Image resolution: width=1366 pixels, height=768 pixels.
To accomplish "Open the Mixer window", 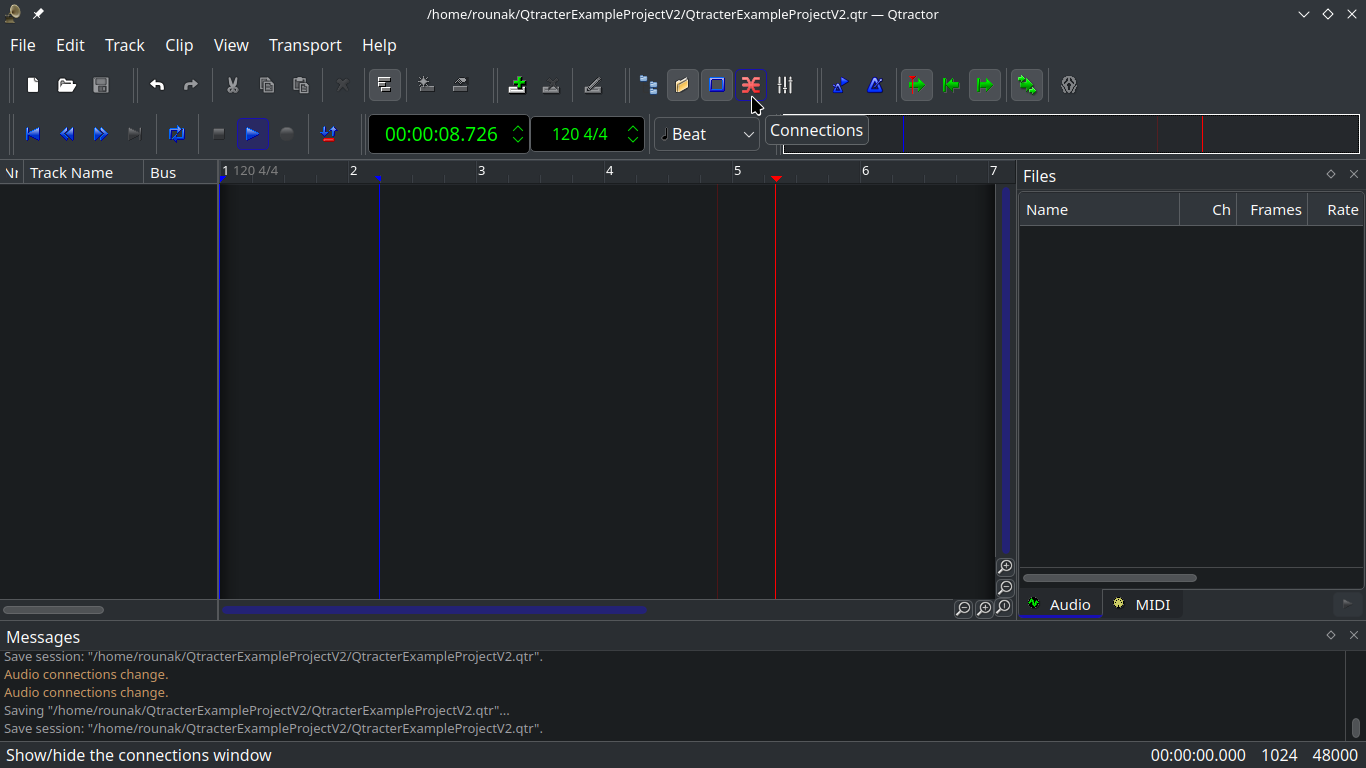I will pyautogui.click(x=785, y=85).
